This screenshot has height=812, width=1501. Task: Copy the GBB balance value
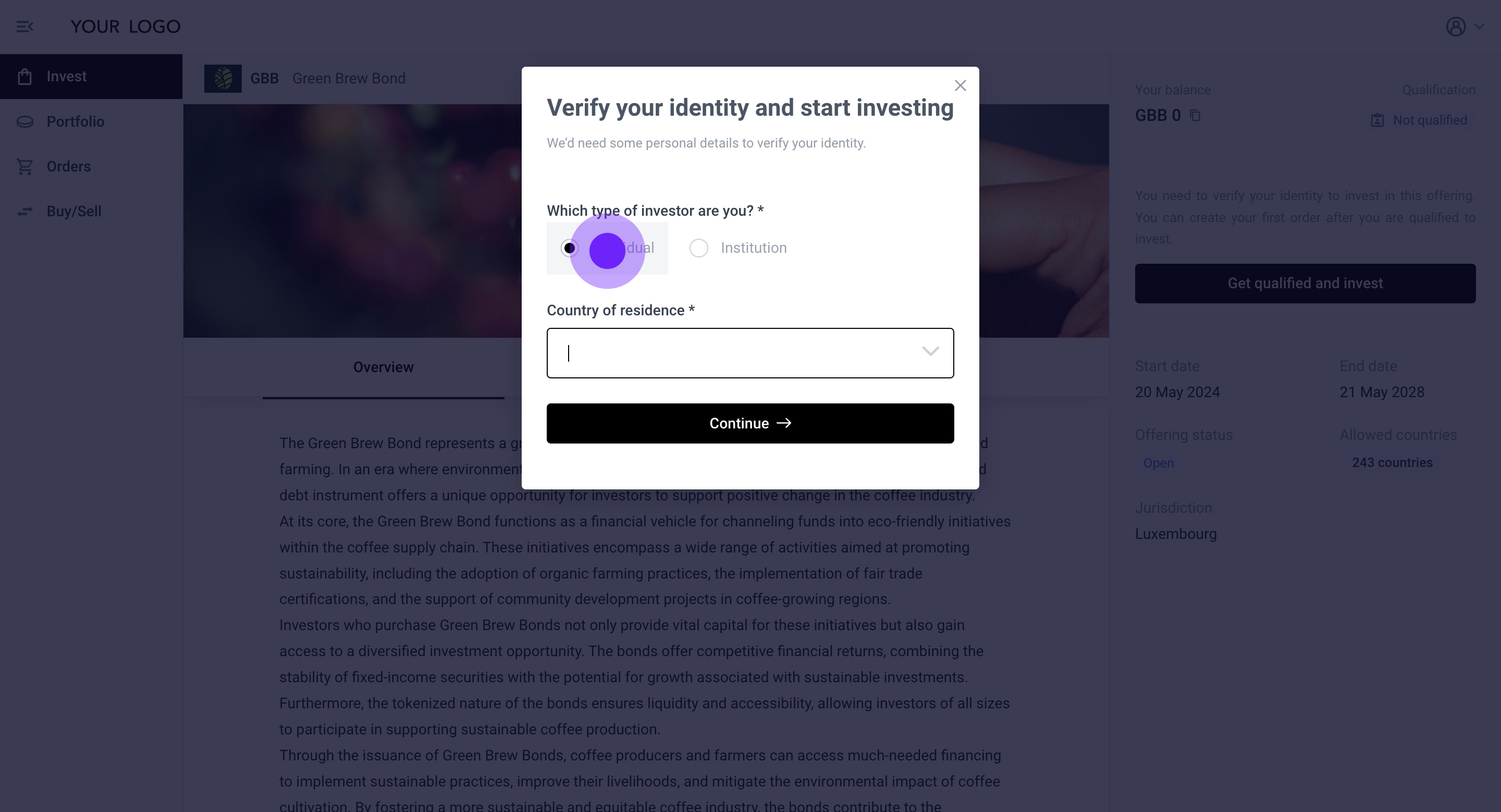tap(1195, 115)
